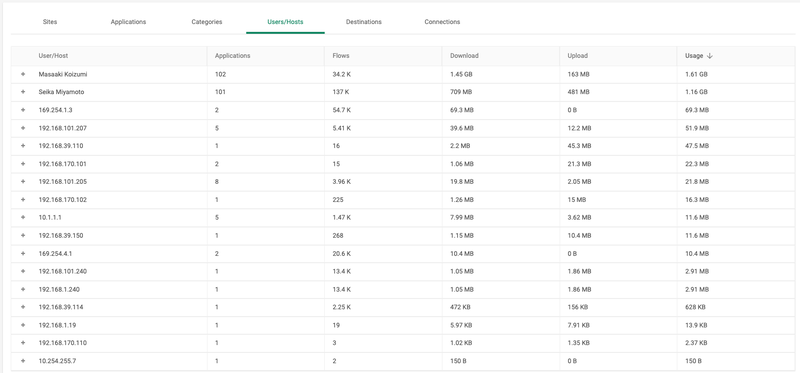Expand the 192.168.39.110 host row

click(23, 146)
